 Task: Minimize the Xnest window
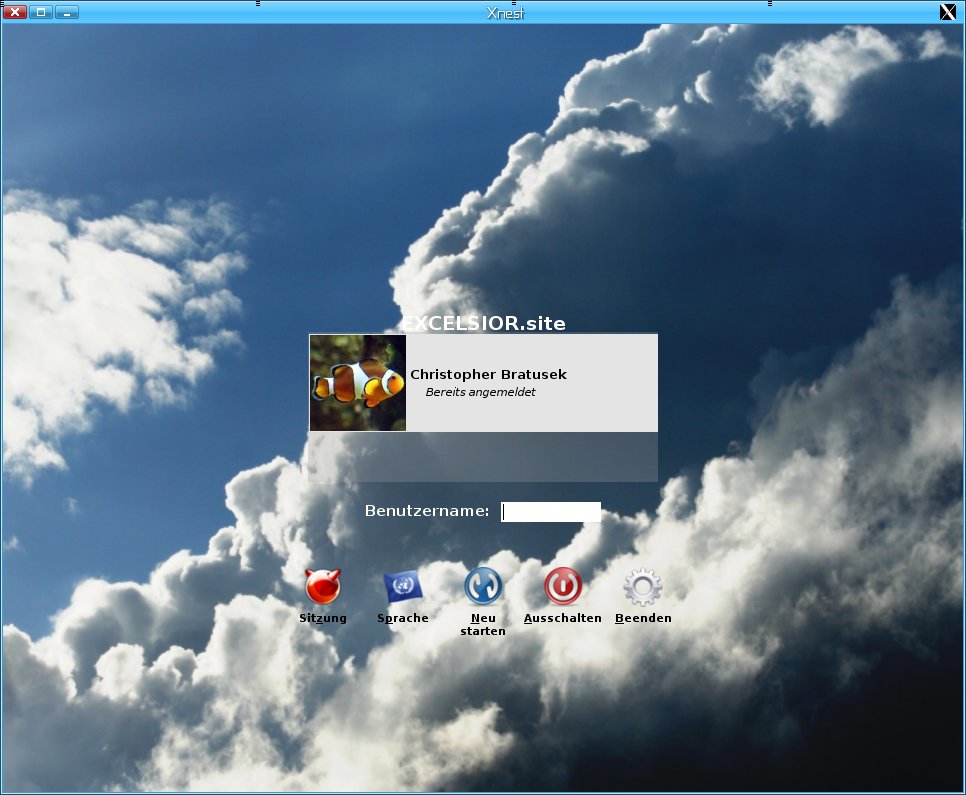pos(67,12)
